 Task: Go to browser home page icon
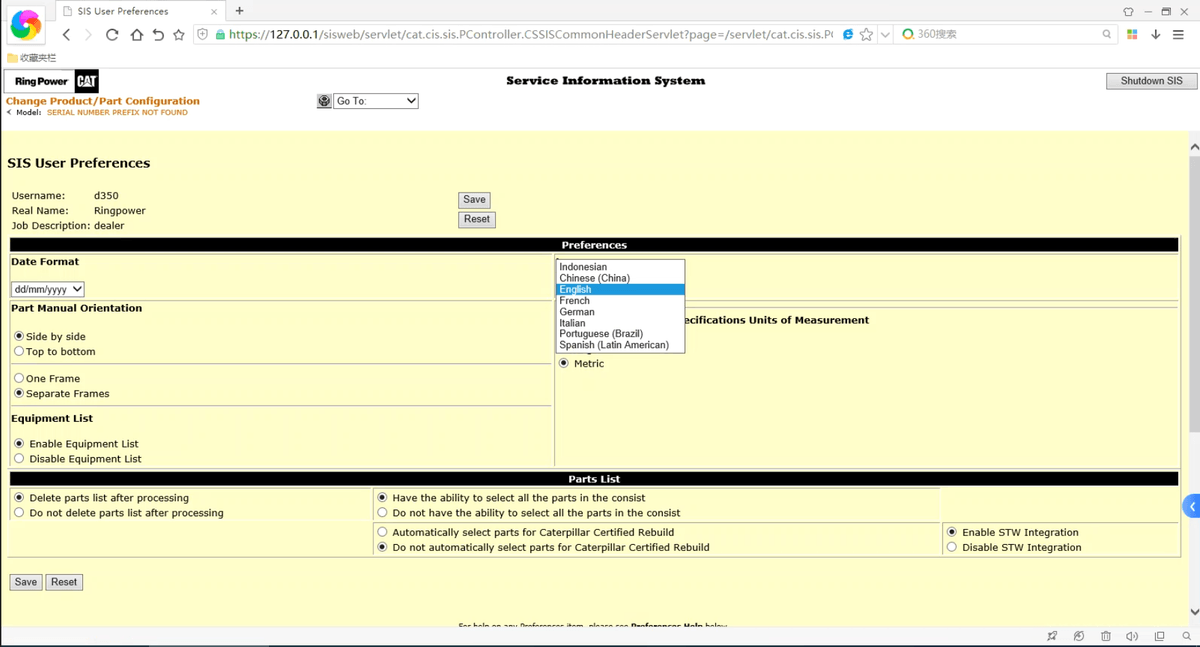136,35
